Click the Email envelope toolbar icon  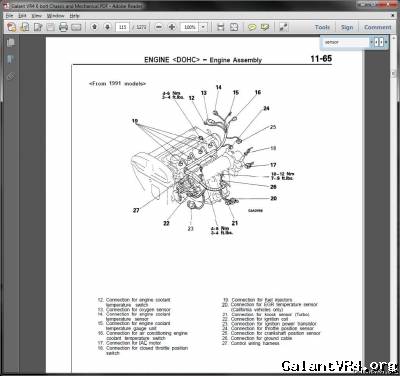(x=76, y=27)
